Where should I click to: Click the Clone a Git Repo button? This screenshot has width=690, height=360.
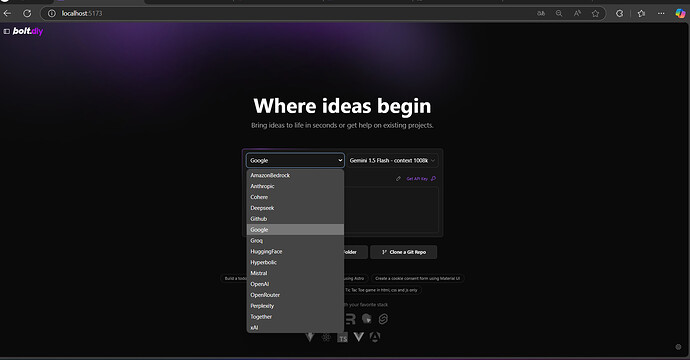(x=404, y=252)
